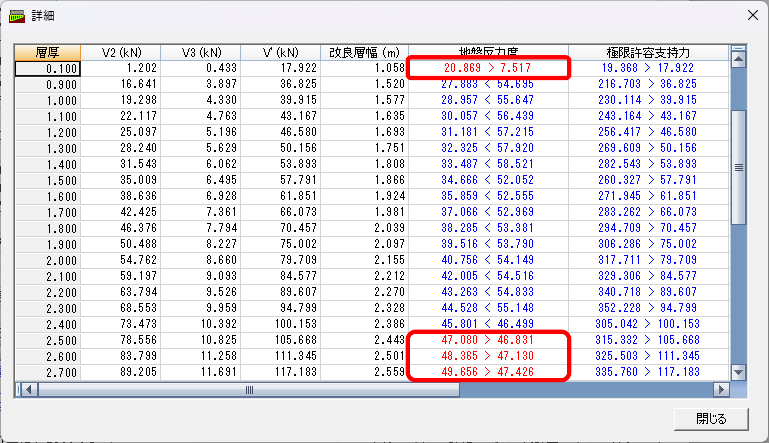Viewport: 769px width, 443px height.
Task: Click V2 value 54.762
Action: tap(121, 260)
